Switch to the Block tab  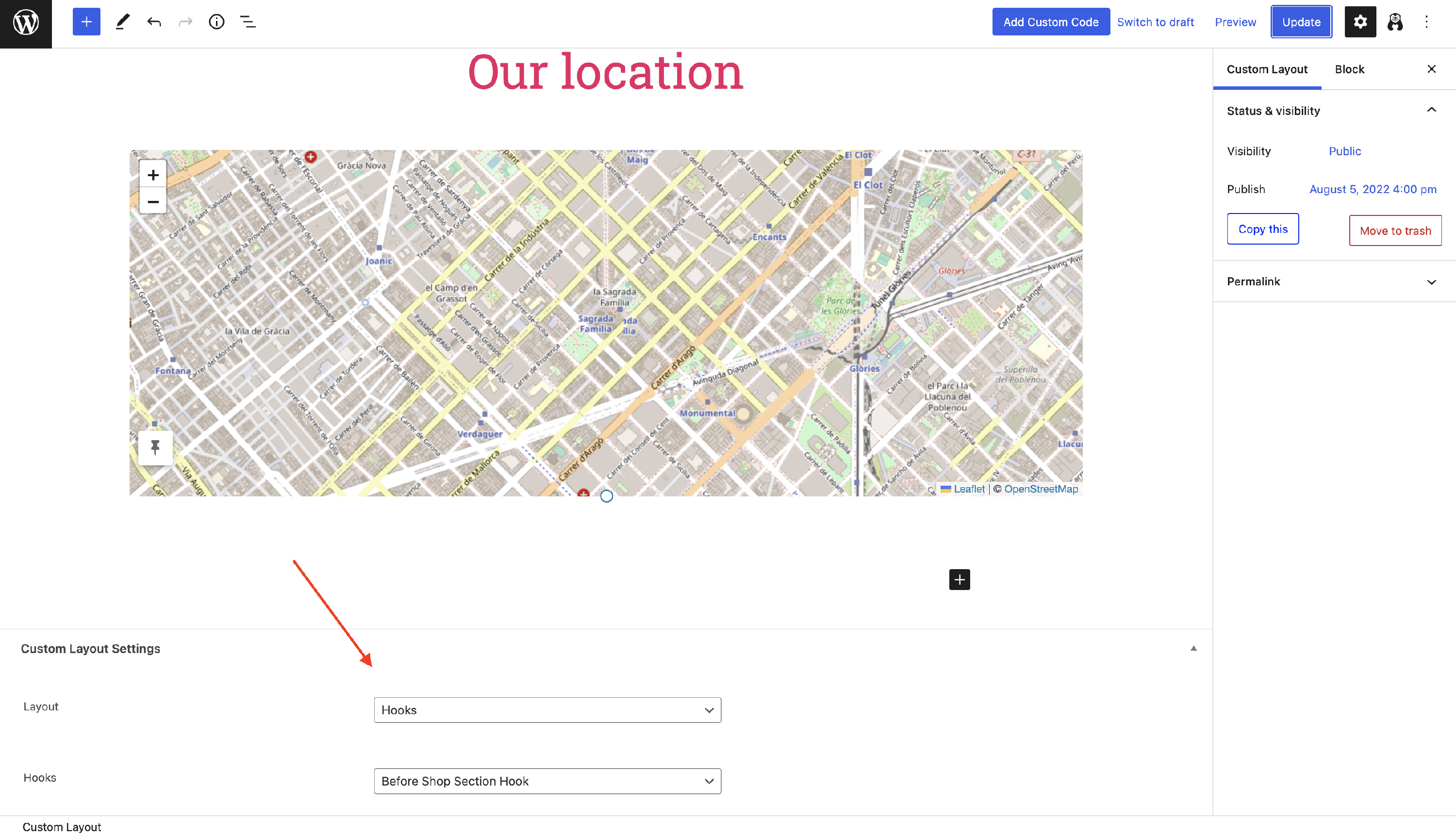coord(1349,69)
